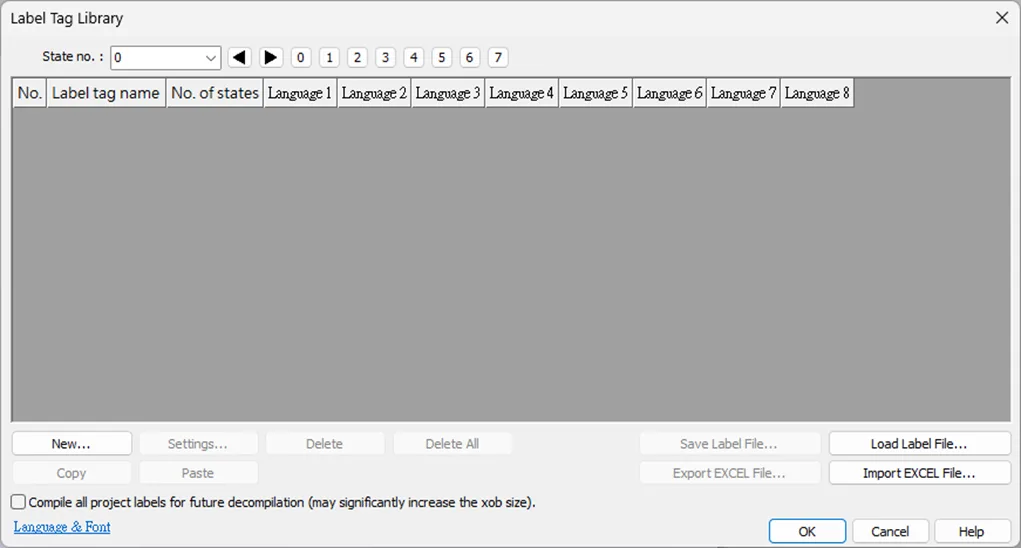Close the Label Tag Library dialog
1021x548 pixels.
click(x=1002, y=18)
